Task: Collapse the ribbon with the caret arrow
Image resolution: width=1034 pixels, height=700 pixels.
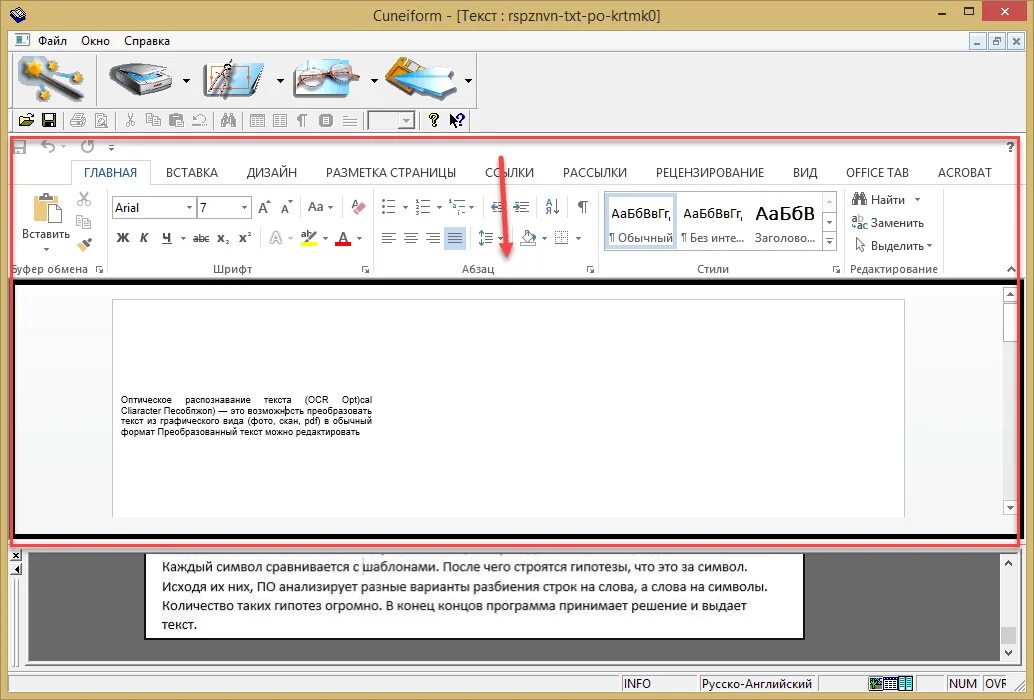Action: [1011, 269]
